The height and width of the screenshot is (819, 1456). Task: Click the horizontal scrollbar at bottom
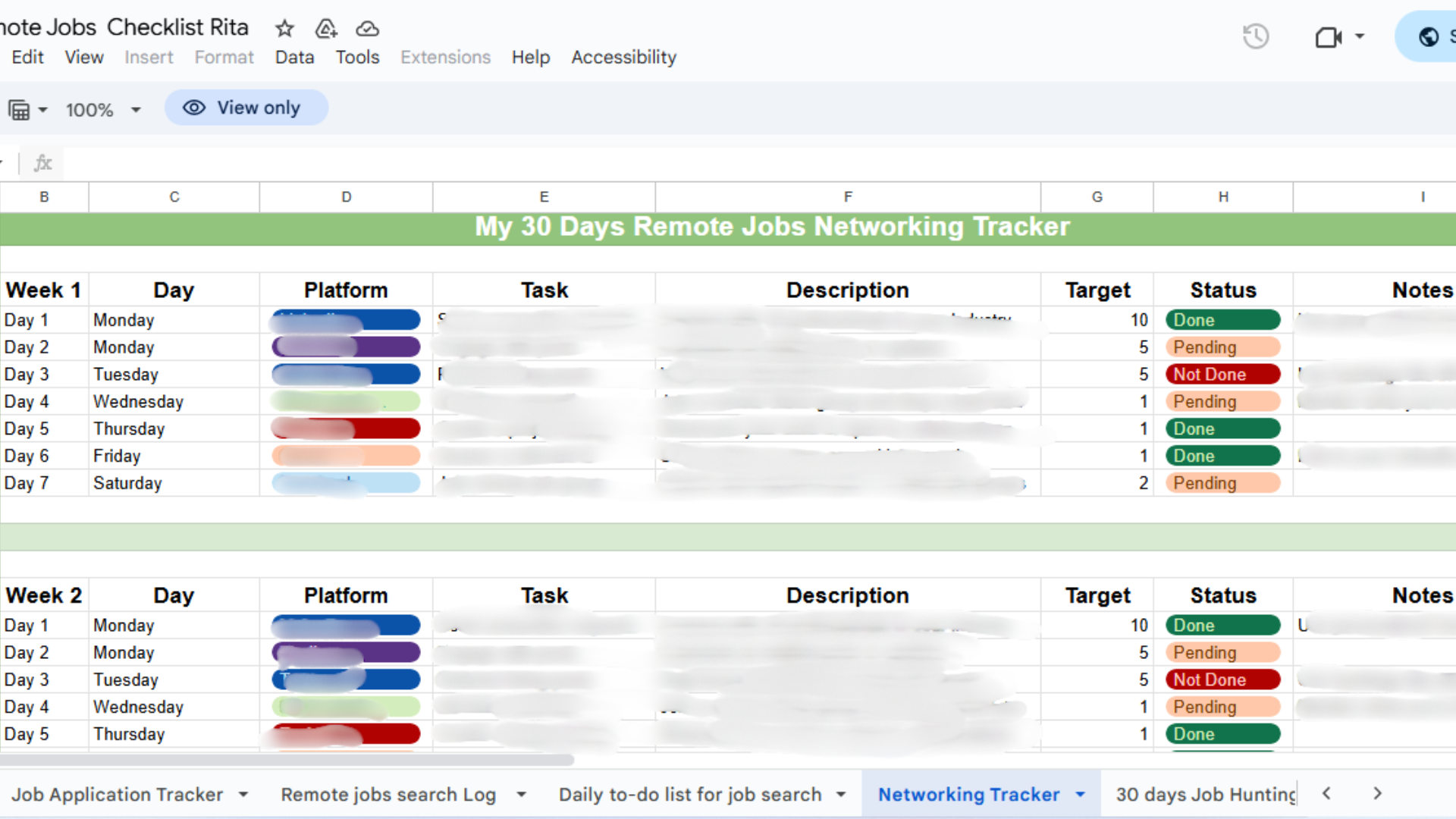288,760
